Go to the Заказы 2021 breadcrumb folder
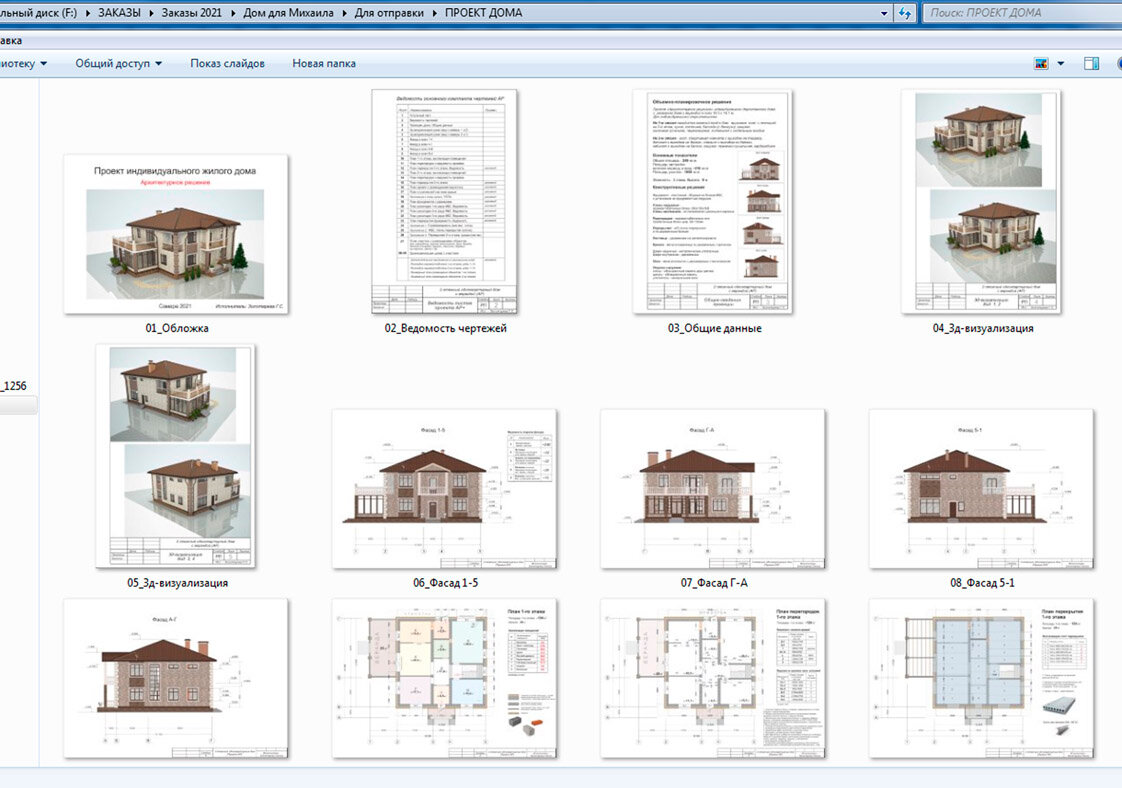Screen dimensions: 1122x788 [x=192, y=13]
